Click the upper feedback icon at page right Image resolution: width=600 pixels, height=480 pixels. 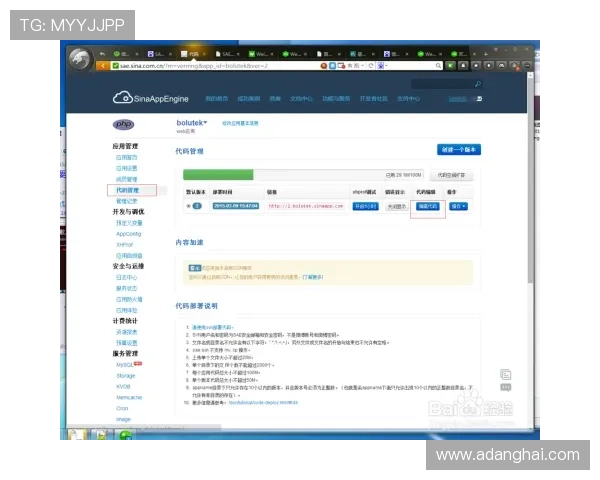tap(505, 374)
